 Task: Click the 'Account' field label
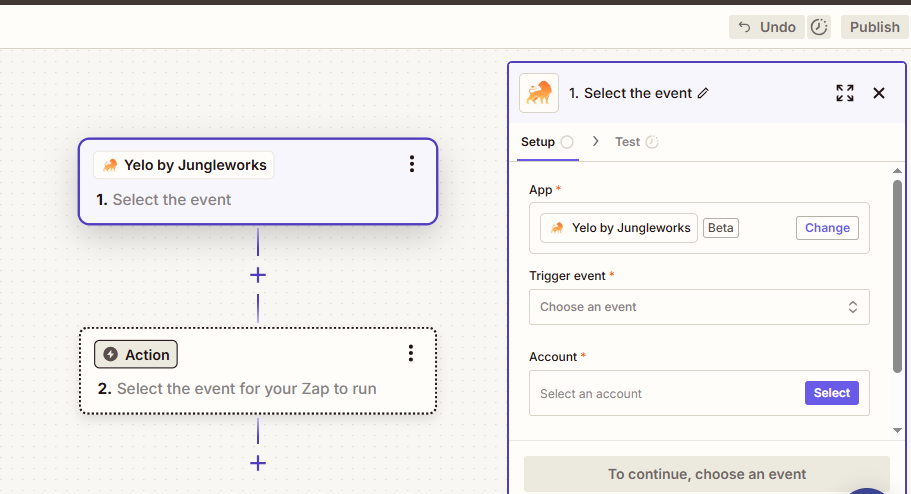(553, 357)
